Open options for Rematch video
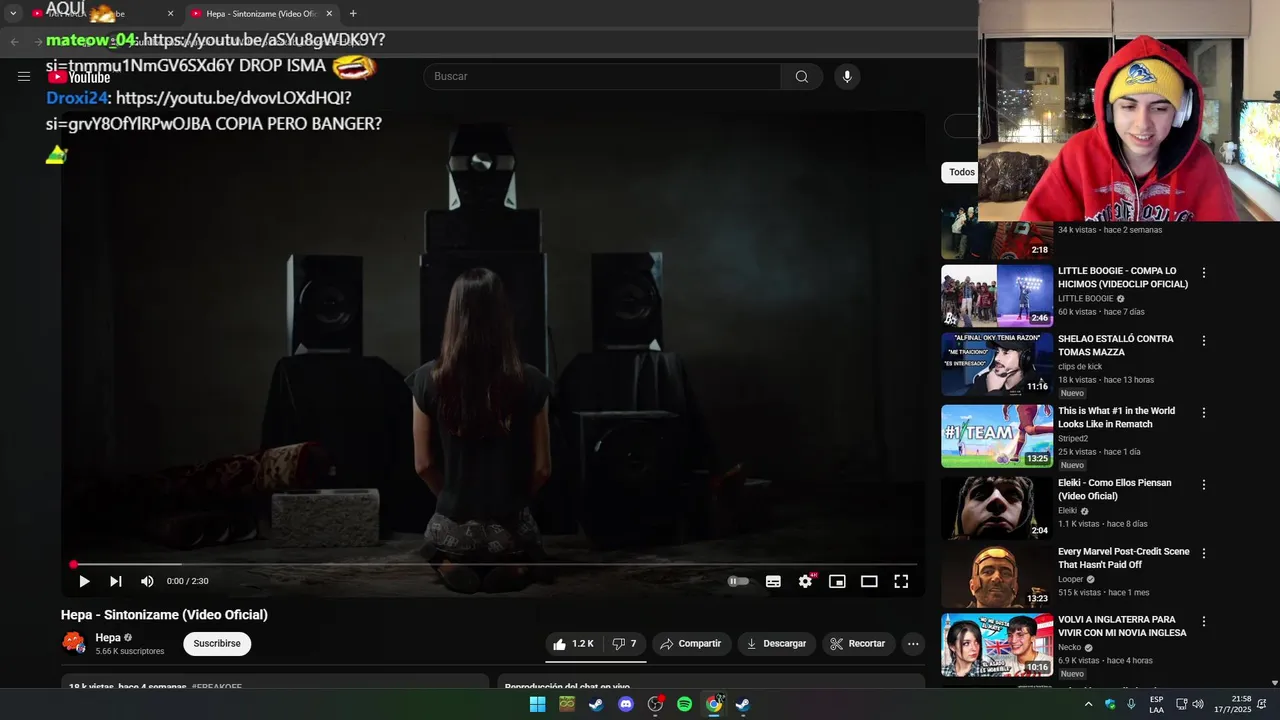This screenshot has width=1280, height=720. point(1204,413)
